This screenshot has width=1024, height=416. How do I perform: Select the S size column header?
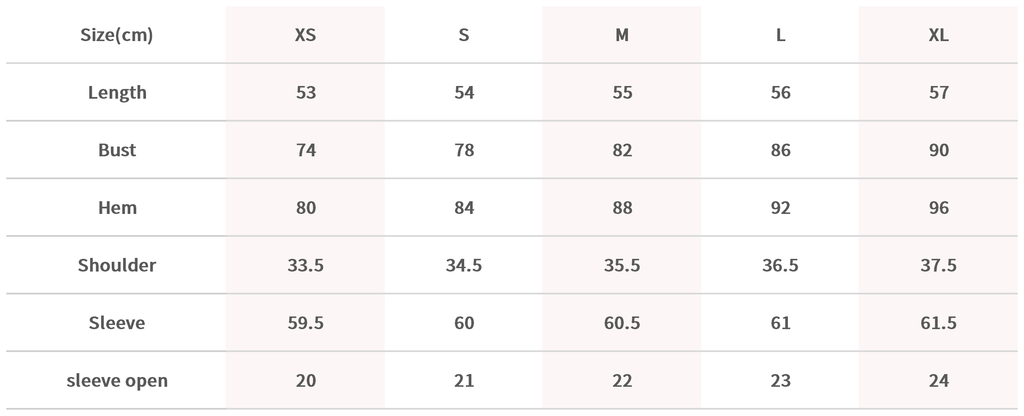464,35
